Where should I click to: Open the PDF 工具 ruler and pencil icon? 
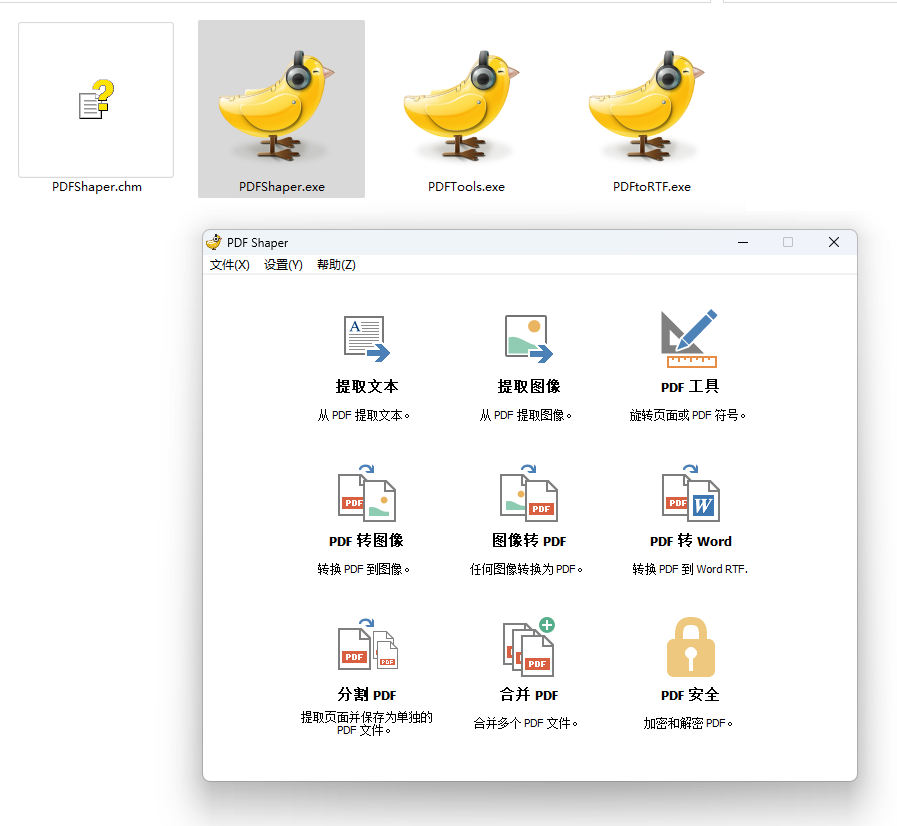(689, 339)
